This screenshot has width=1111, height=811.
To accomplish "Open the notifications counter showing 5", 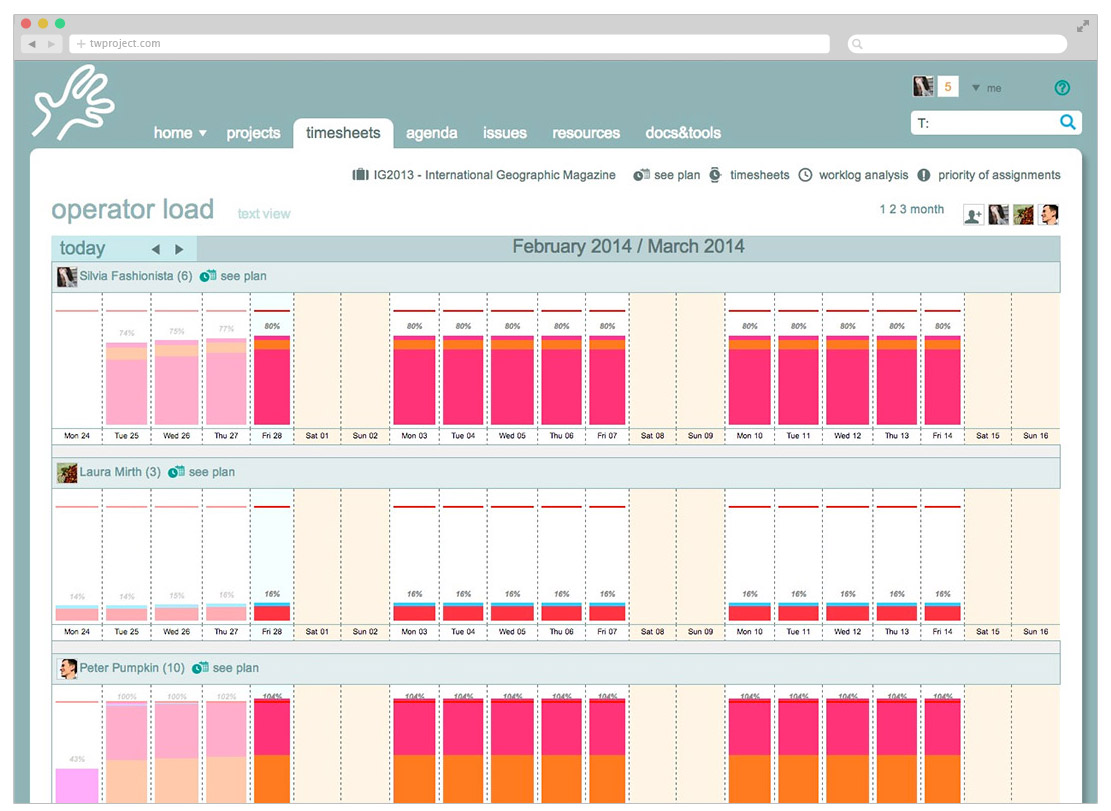I will pyautogui.click(x=947, y=87).
